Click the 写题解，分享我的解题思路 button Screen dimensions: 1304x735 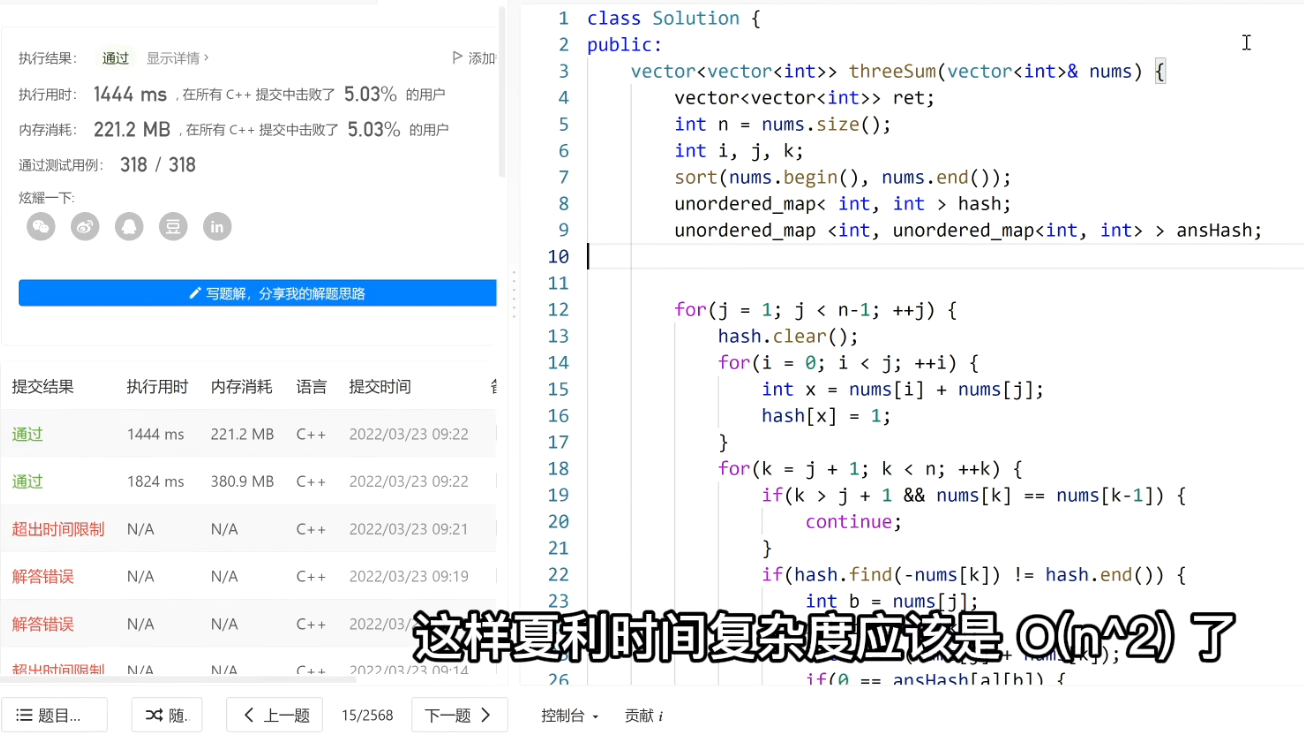257,292
